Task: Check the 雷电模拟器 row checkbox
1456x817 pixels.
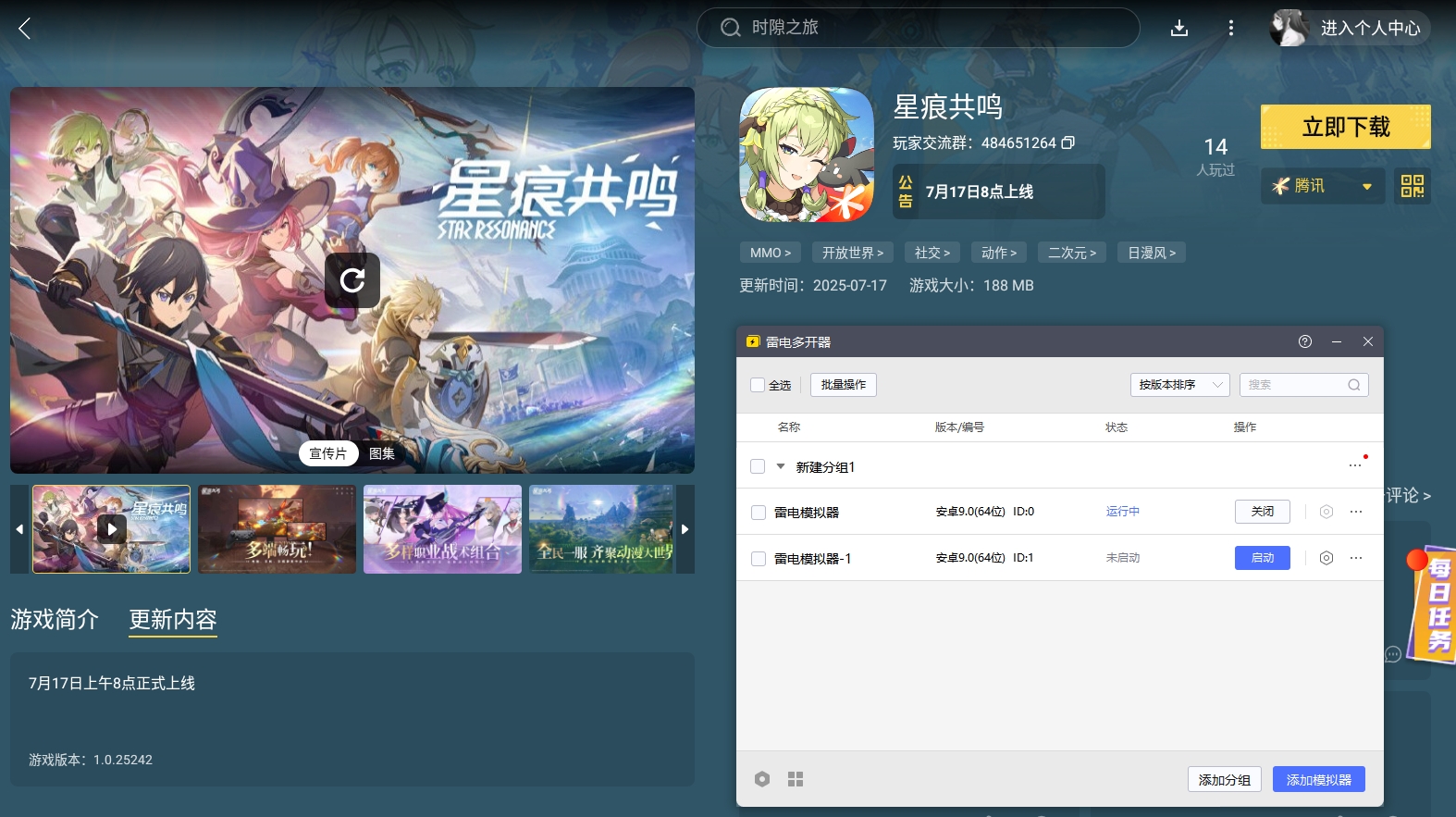Action: click(759, 513)
